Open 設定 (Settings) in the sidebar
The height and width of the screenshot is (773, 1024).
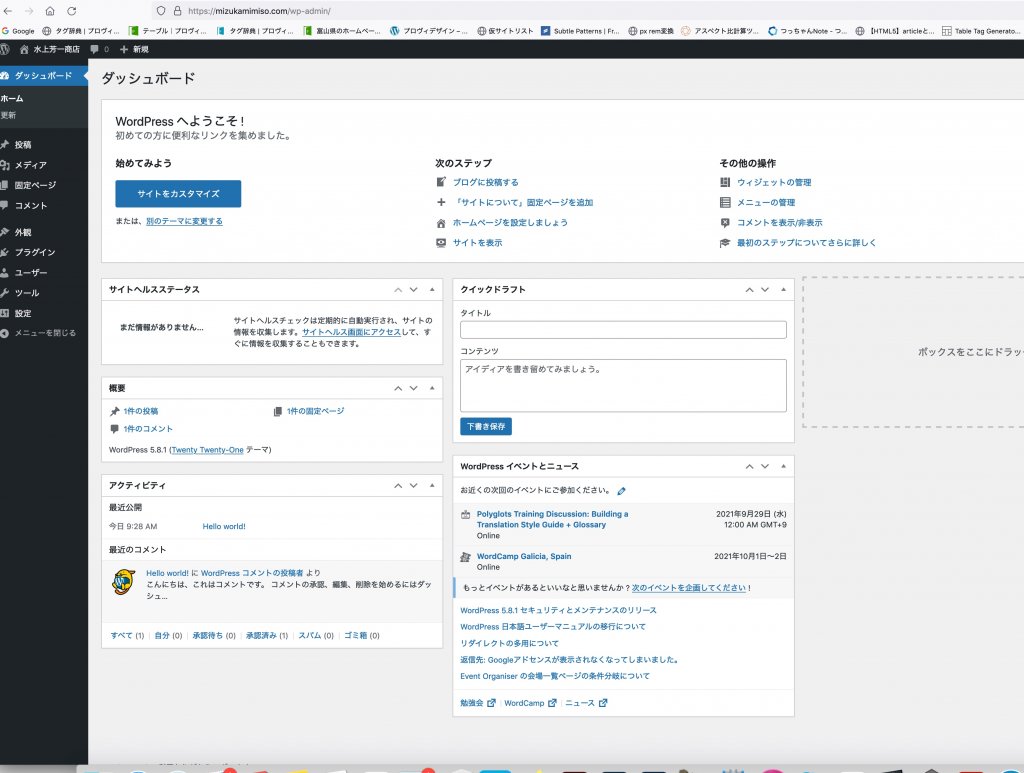click(x=23, y=313)
